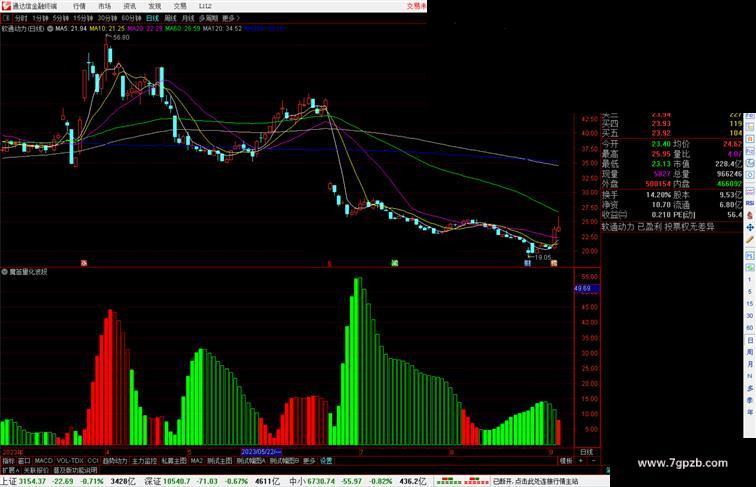Select the 月线 monthly period tab

click(188, 18)
